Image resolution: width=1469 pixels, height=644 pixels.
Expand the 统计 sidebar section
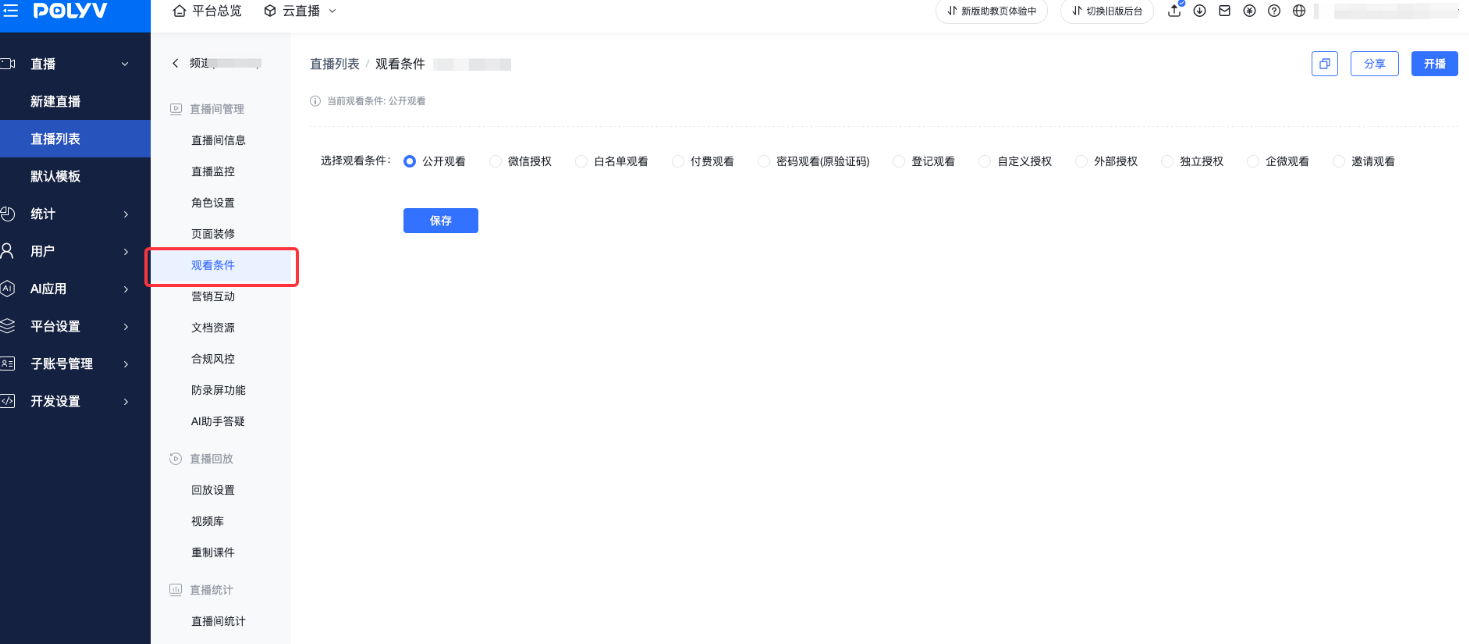point(126,214)
